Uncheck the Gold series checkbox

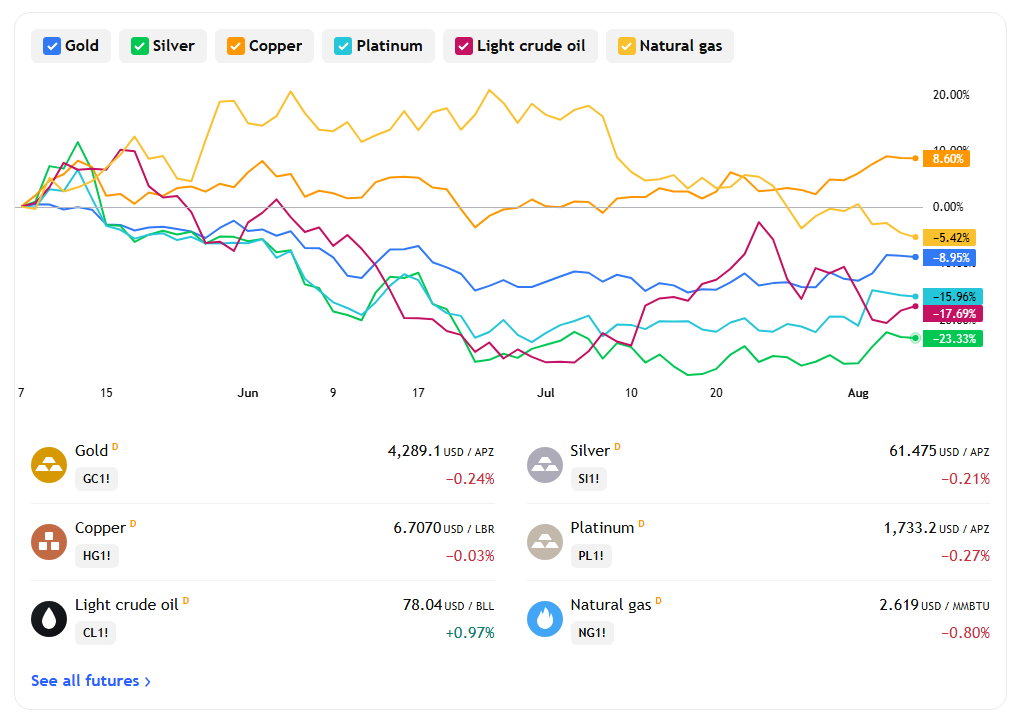coord(52,46)
